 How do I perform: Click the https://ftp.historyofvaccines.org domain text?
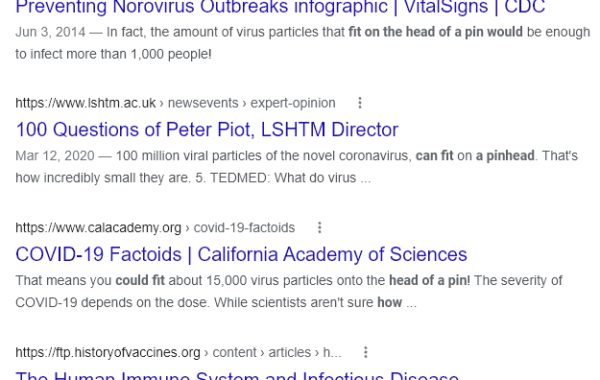(x=108, y=352)
